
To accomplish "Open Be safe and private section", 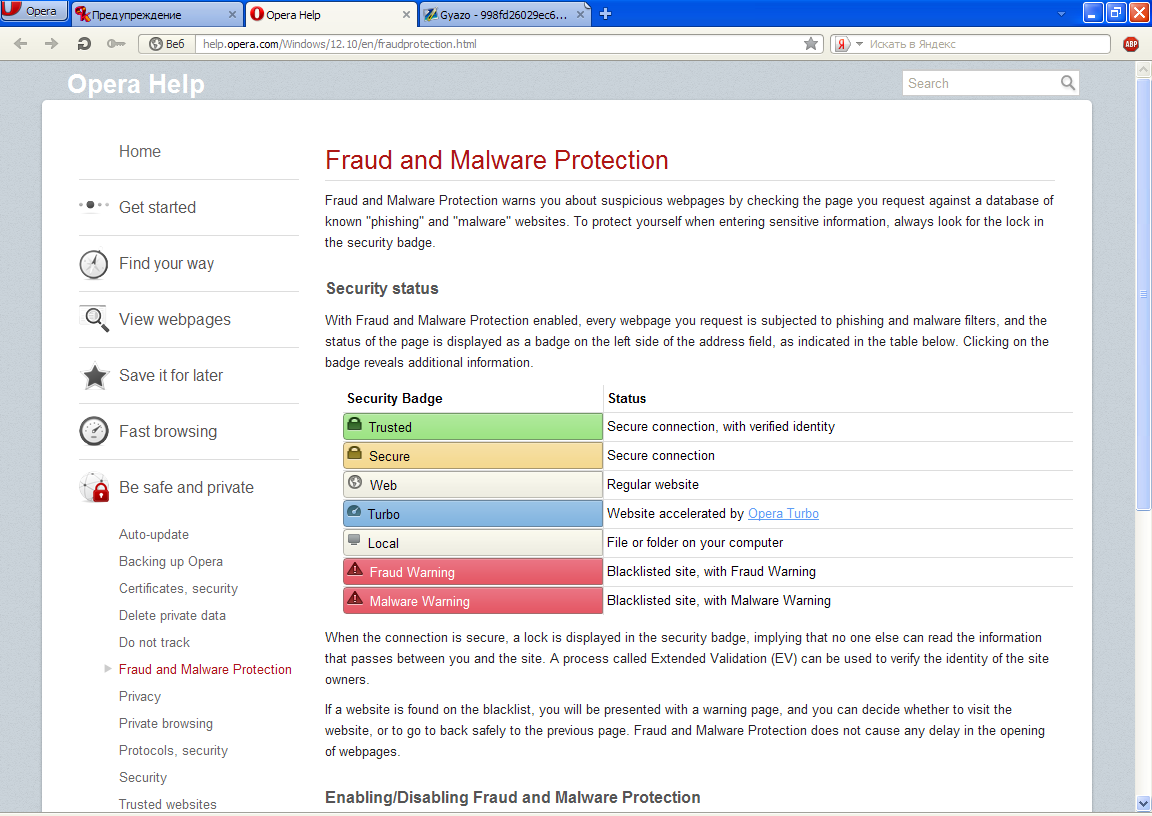I will 186,487.
